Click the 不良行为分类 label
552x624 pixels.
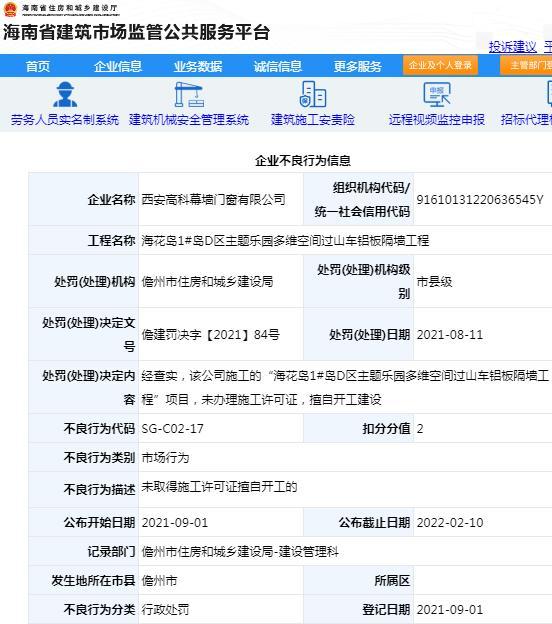99,610
